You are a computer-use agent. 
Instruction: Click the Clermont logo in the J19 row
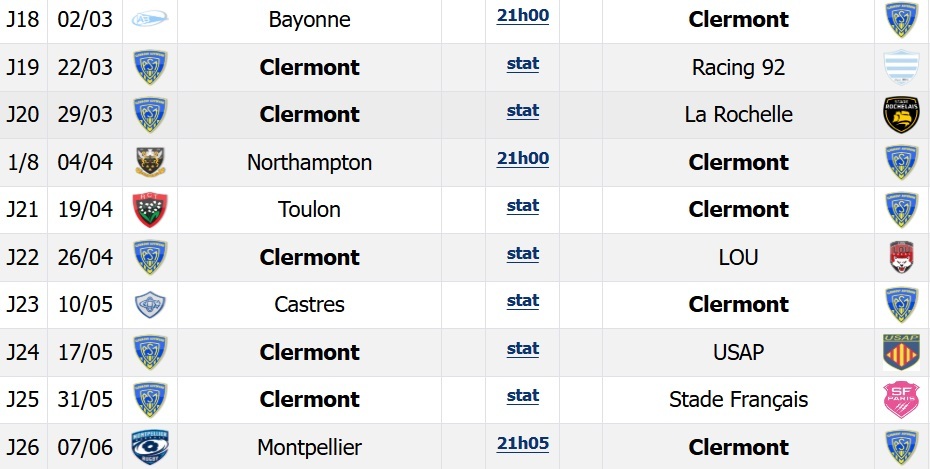click(150, 67)
